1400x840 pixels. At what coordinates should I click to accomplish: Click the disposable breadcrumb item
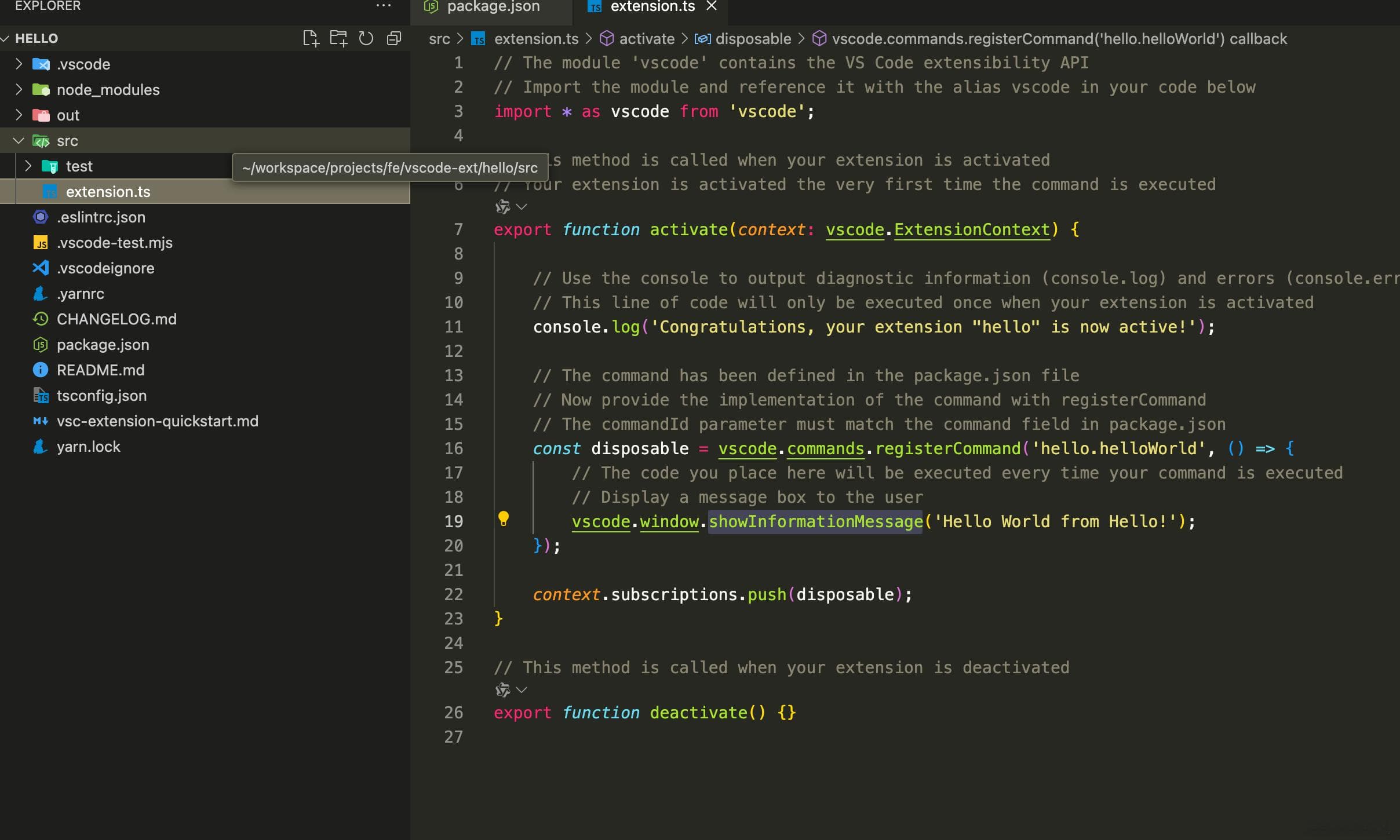coord(753,39)
